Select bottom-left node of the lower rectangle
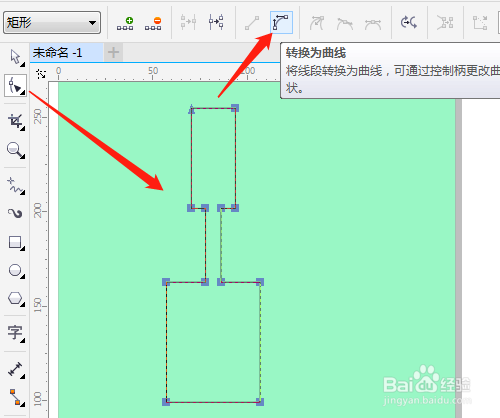Image resolution: width=500 pixels, height=418 pixels. pyautogui.click(x=166, y=402)
